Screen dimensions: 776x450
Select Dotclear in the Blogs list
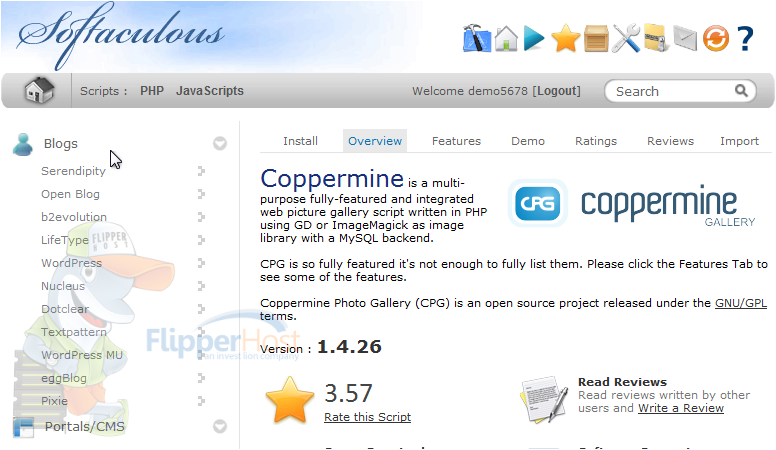click(65, 309)
